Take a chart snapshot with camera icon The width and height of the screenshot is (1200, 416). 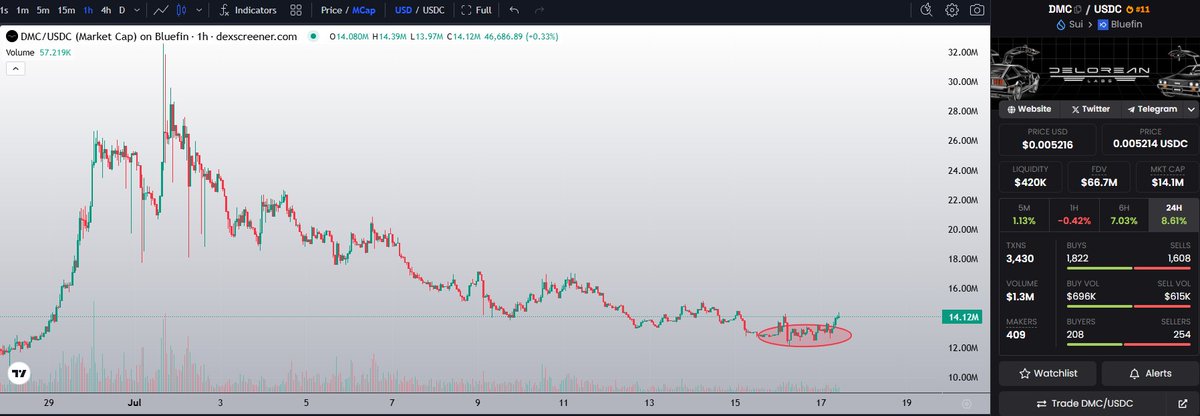click(975, 10)
